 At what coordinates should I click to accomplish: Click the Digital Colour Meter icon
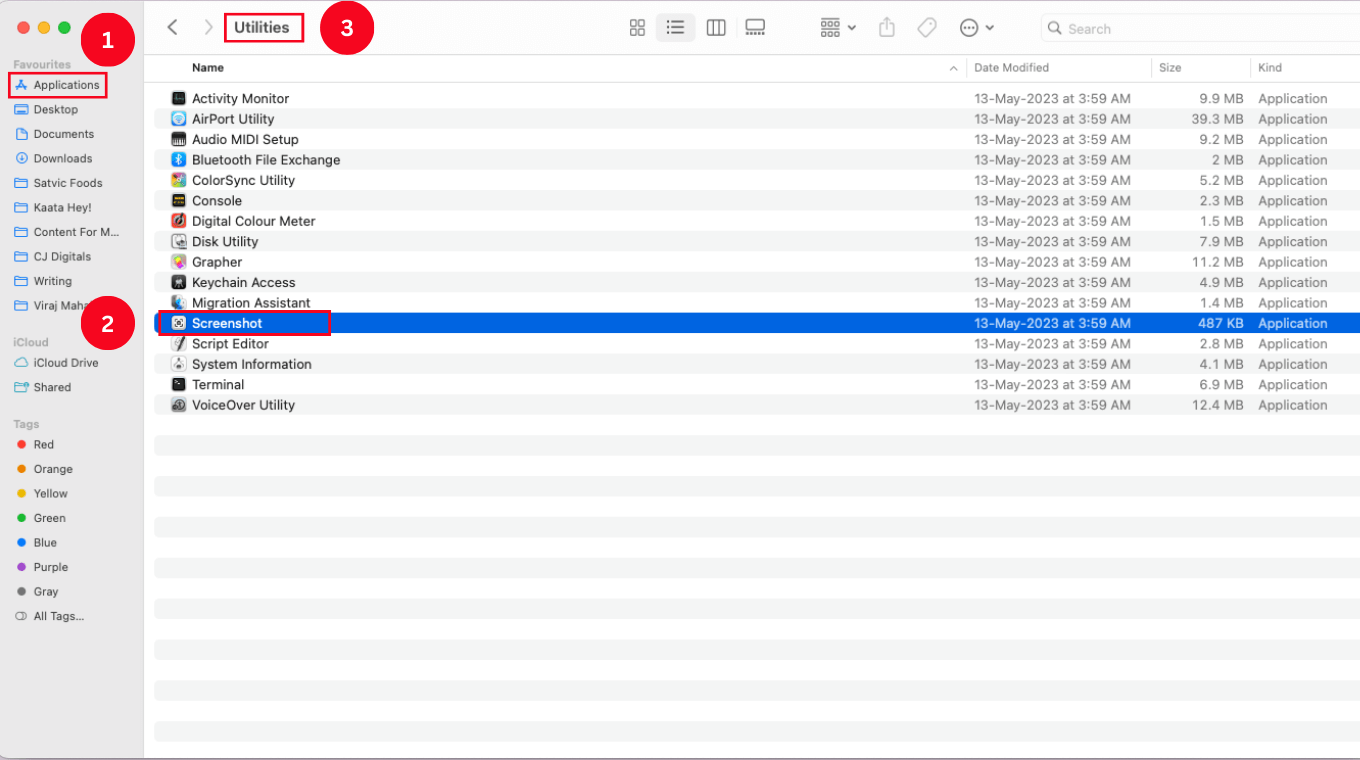pyautogui.click(x=179, y=221)
